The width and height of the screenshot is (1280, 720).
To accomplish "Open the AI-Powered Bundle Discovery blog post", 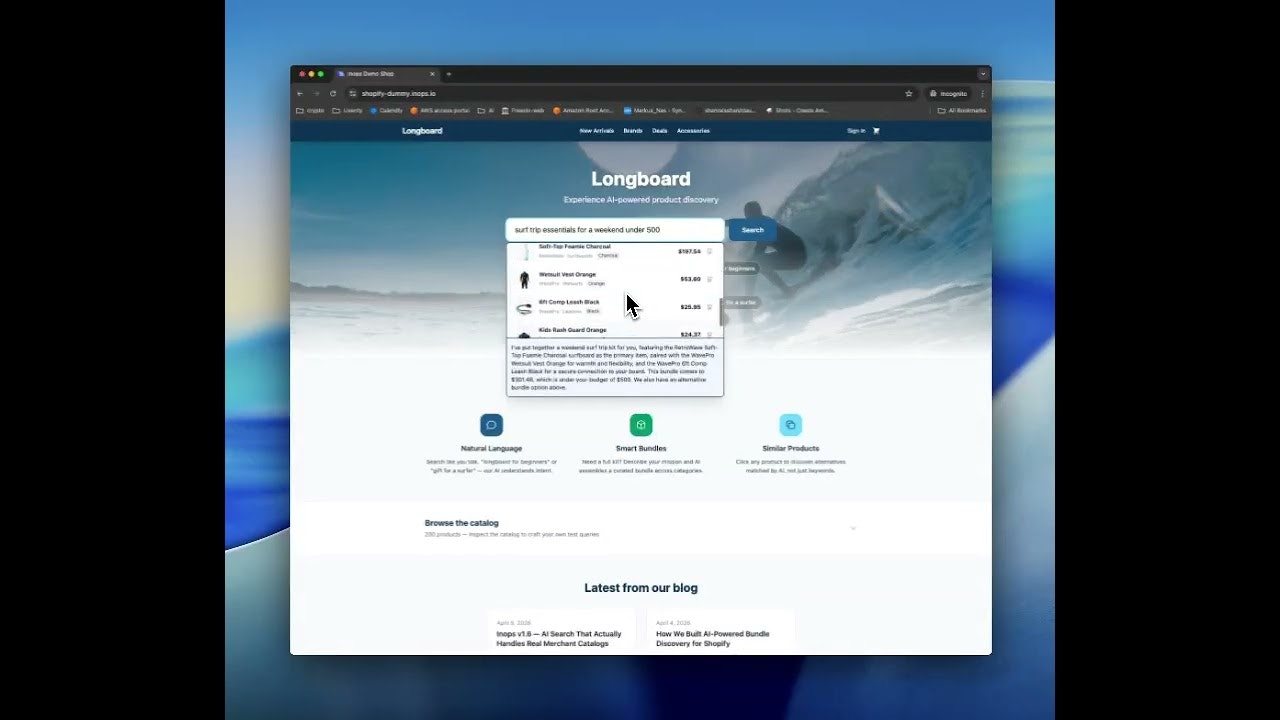I will click(x=720, y=630).
